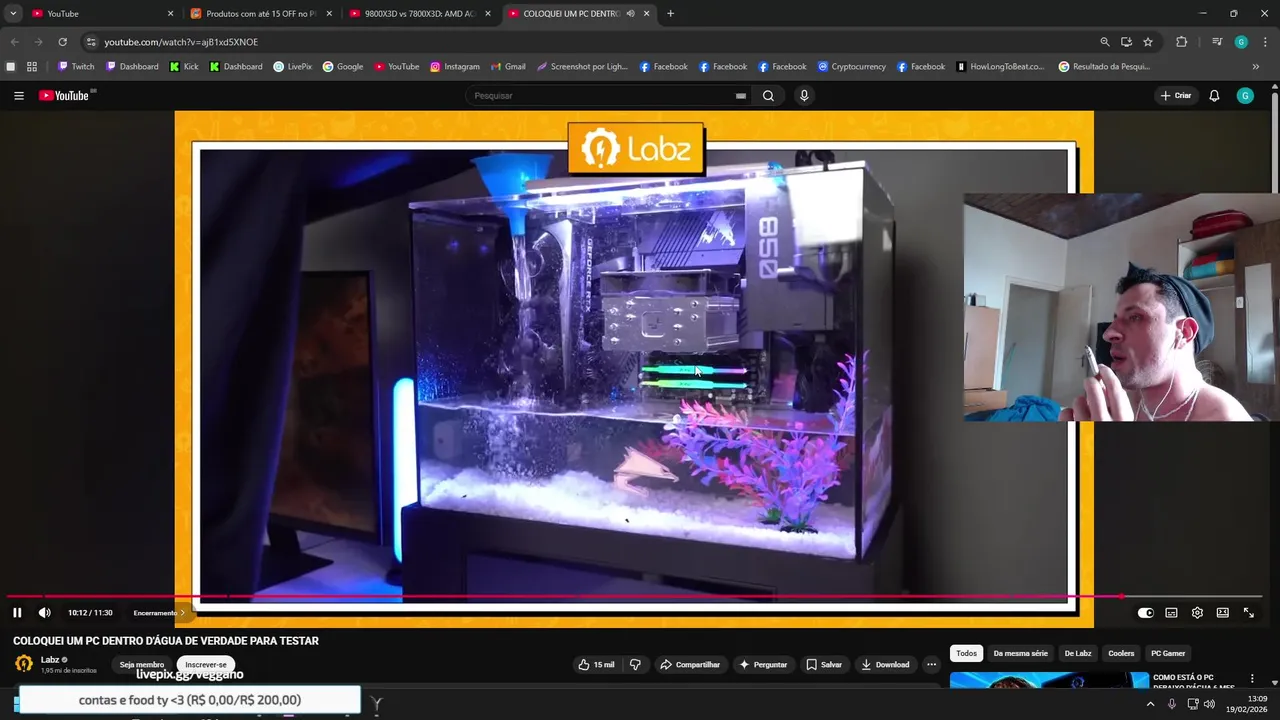Open the taskbar volume speaker icon

1209,704
